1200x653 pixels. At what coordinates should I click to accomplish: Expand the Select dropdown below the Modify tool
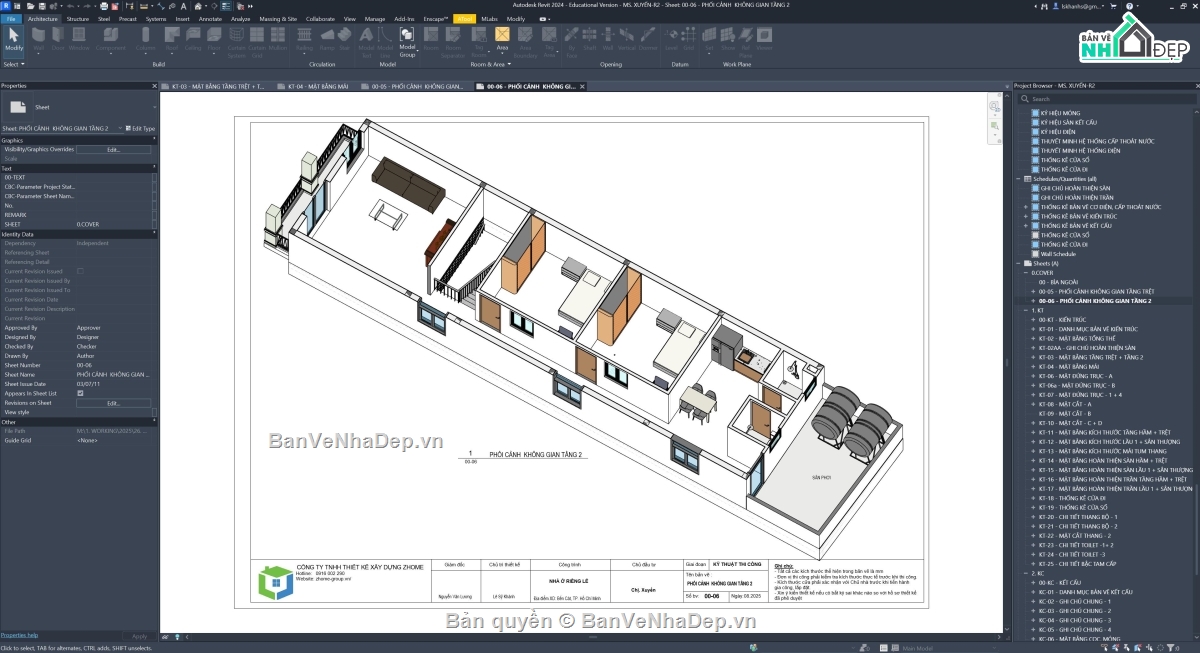click(14, 63)
